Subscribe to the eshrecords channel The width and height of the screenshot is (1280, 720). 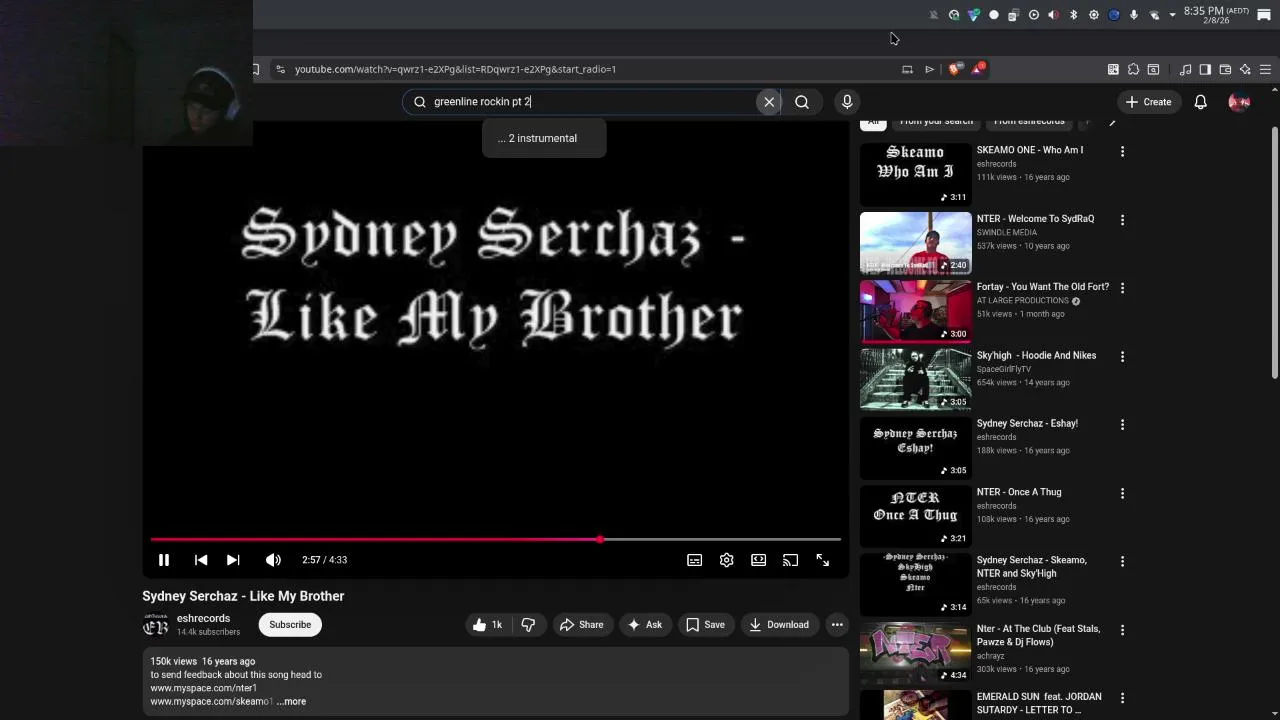tap(290, 625)
